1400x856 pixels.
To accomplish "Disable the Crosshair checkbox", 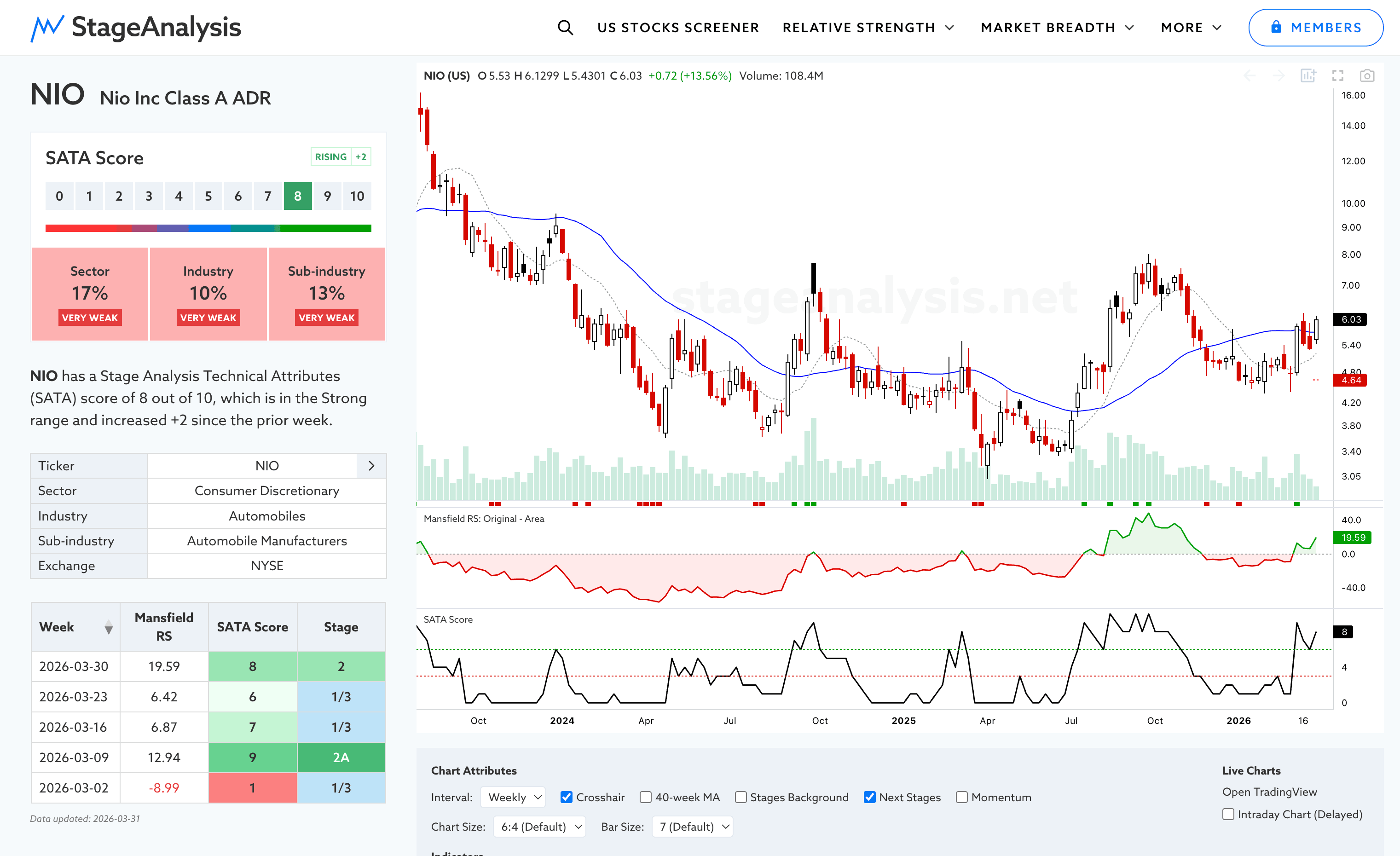I will [567, 797].
